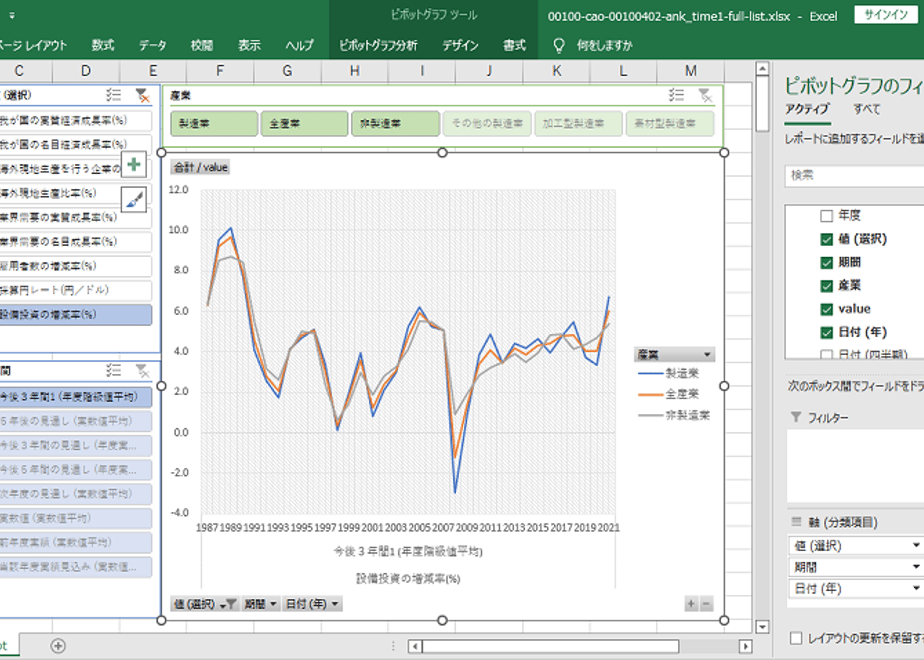Viewport: 924px width, 660px height.
Task: Select 海外現地生産比率(%) slicer item
Action: [x=75, y=193]
